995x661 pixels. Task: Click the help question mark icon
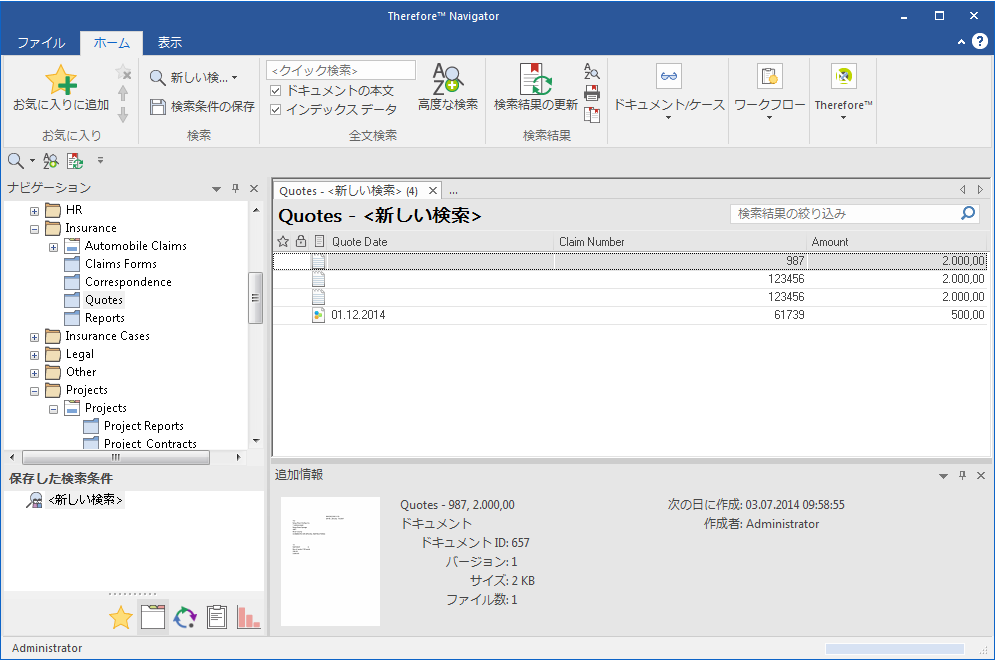(x=980, y=41)
